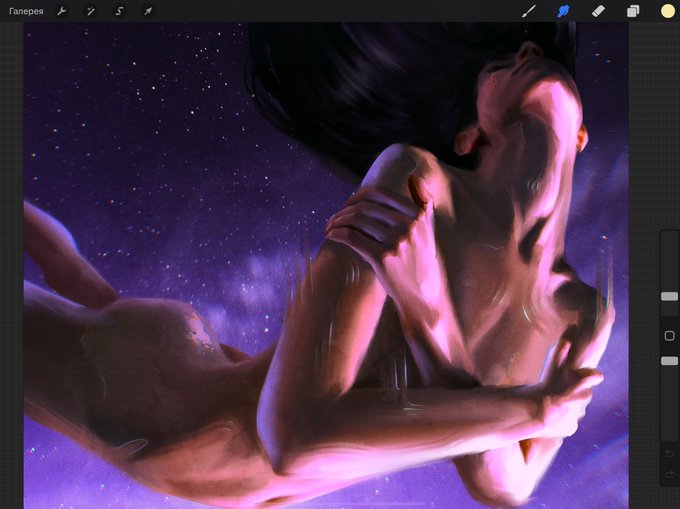Undo with the sidebar undo arrow
This screenshot has height=509, width=680.
pos(669,454)
